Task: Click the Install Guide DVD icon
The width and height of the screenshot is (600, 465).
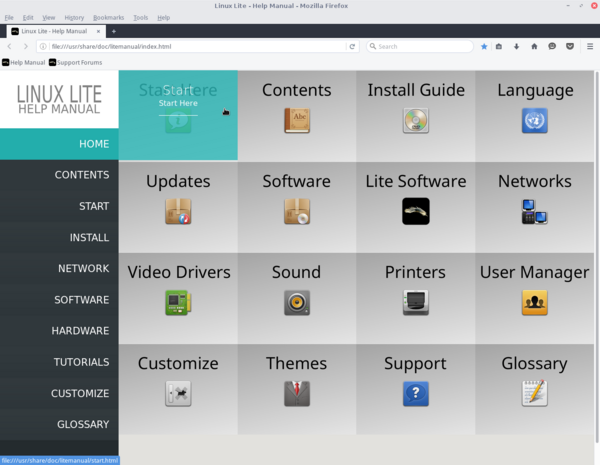Action: (416, 121)
